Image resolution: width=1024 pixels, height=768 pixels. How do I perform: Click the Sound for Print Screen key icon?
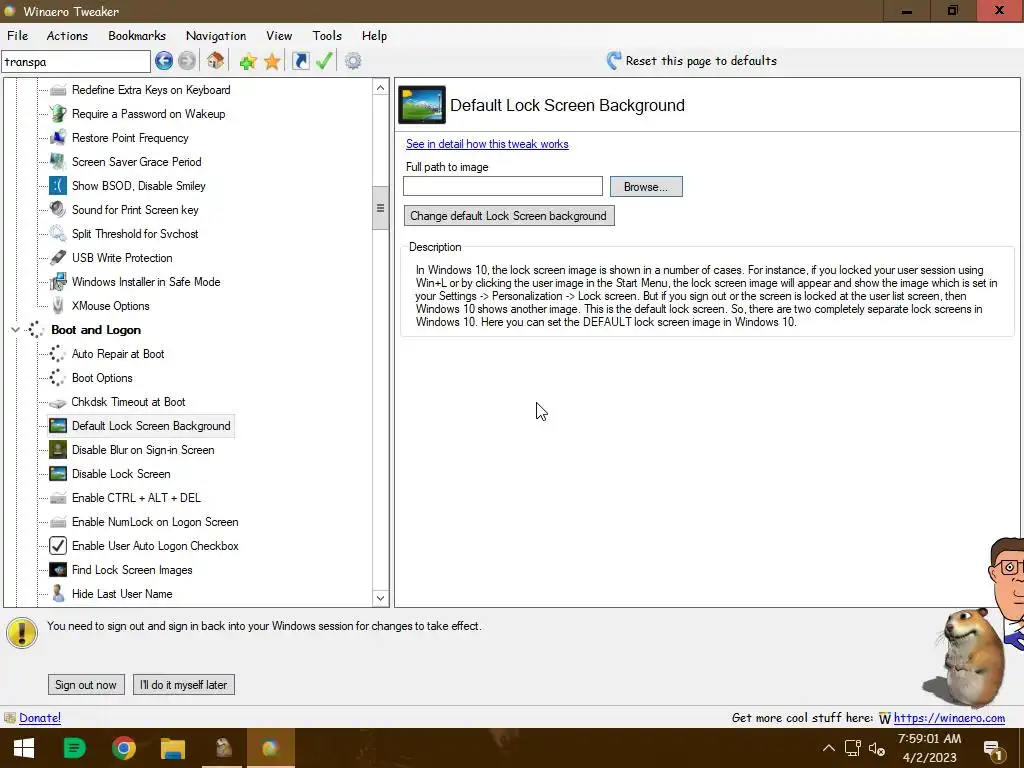(58, 210)
